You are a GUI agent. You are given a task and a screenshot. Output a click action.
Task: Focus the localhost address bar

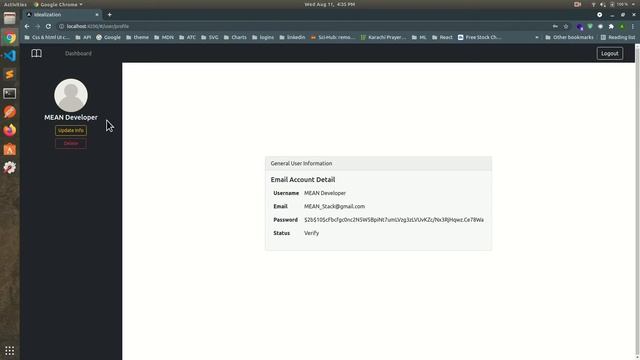[x=302, y=26]
